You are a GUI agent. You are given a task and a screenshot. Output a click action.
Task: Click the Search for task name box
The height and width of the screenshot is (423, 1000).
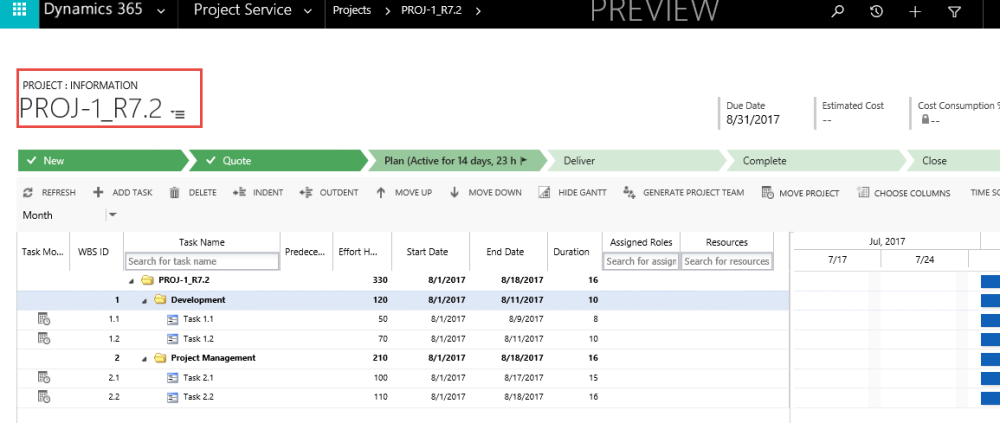[x=202, y=261]
